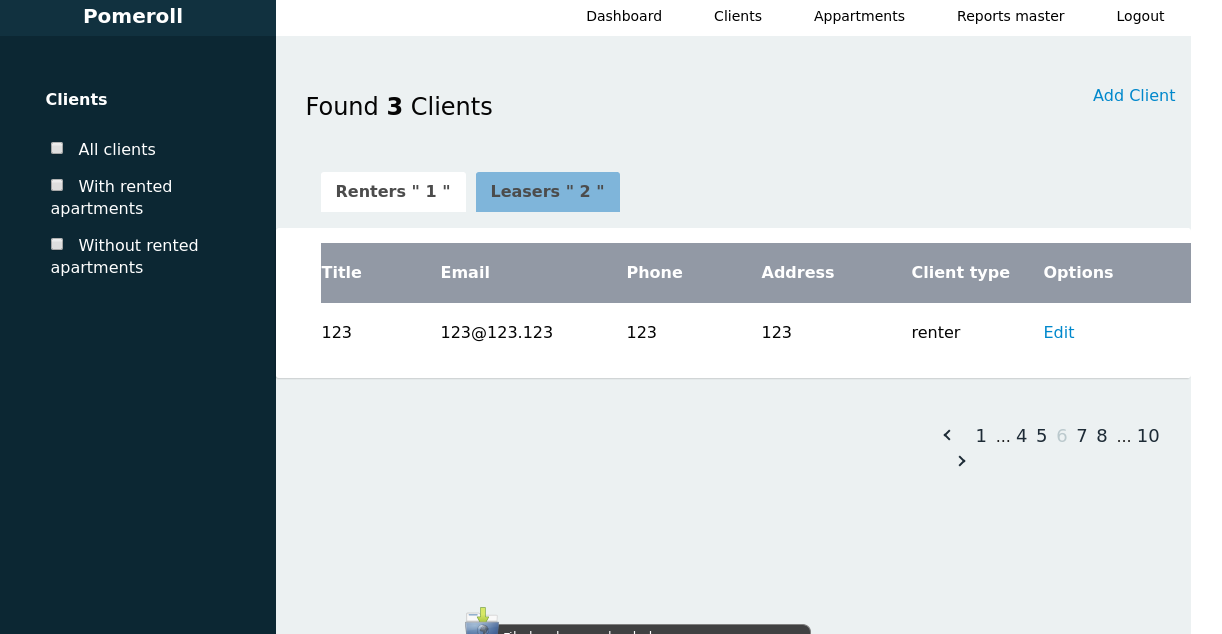Navigate to Appartments in top menu
This screenshot has width=1222, height=634.
(x=859, y=16)
